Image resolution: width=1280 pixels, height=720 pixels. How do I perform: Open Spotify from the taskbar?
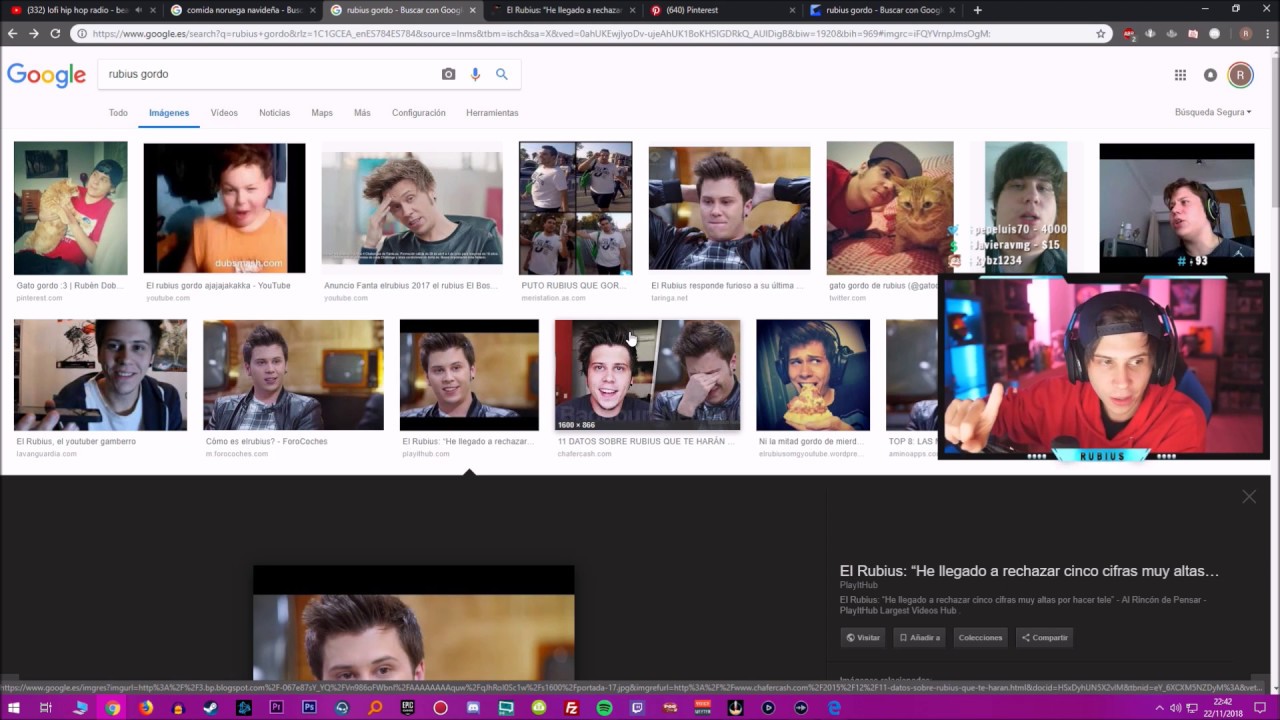[605, 708]
